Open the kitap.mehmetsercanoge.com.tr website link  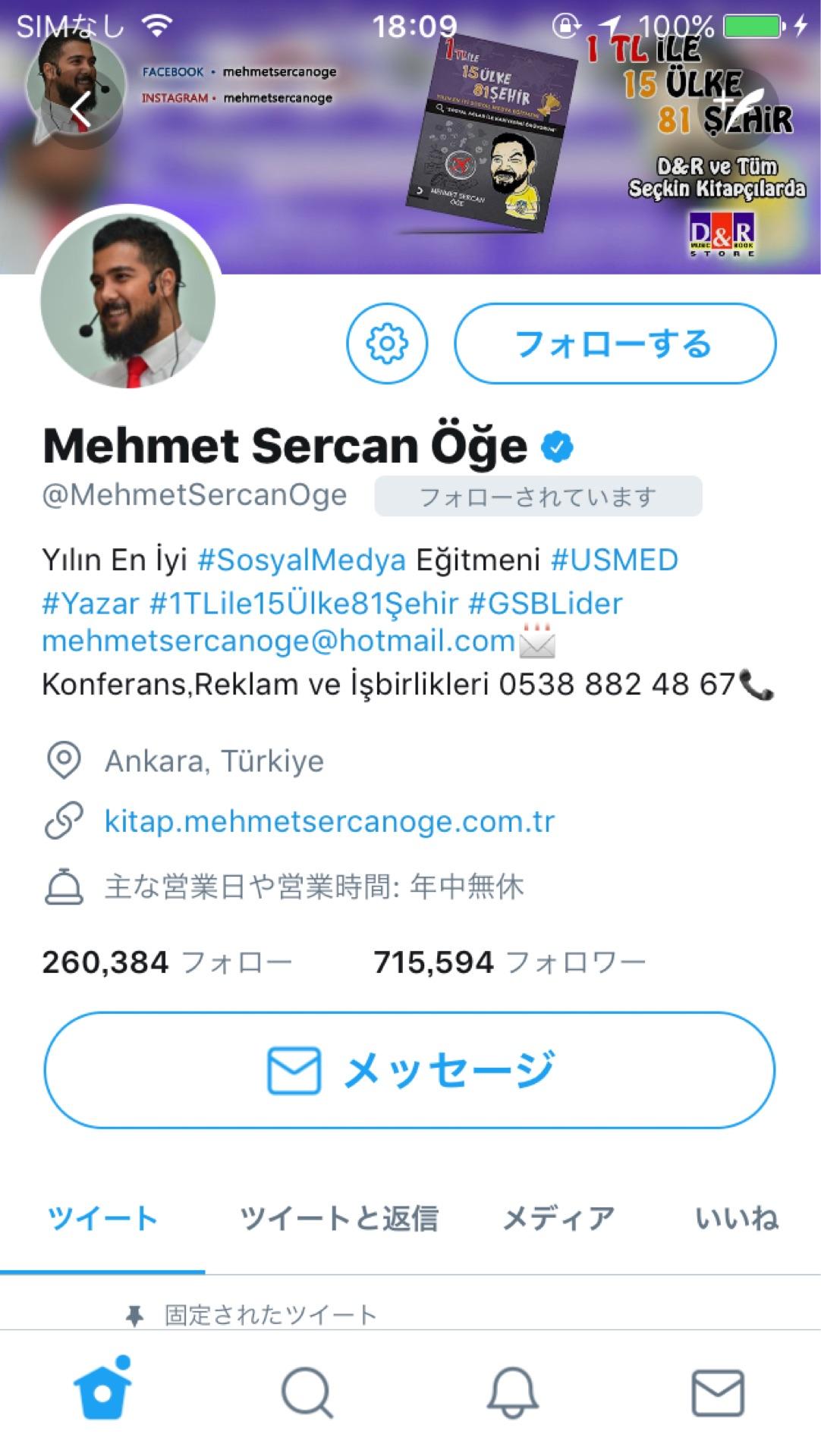point(329,821)
